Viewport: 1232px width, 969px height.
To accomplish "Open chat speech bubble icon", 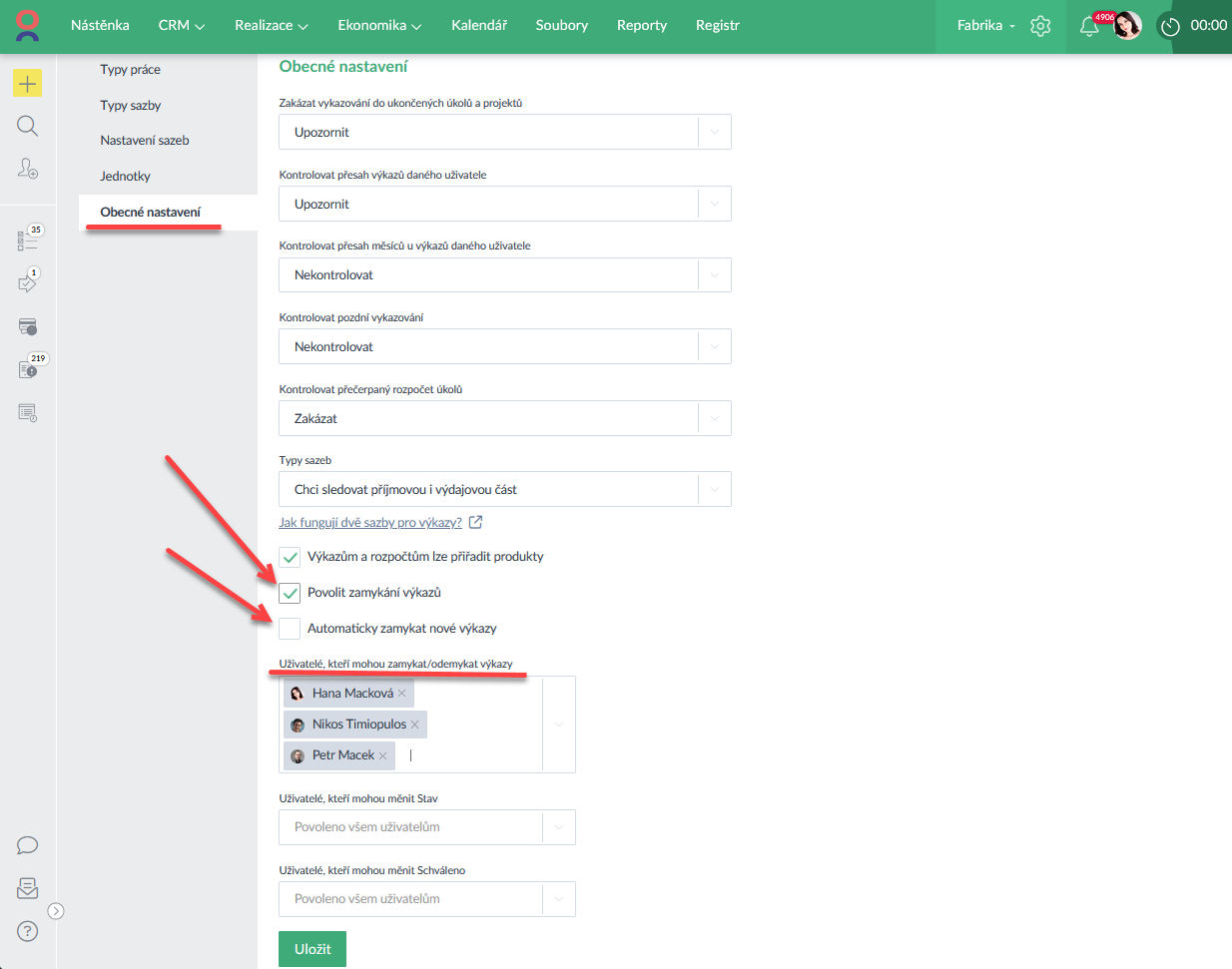I will tap(27, 845).
